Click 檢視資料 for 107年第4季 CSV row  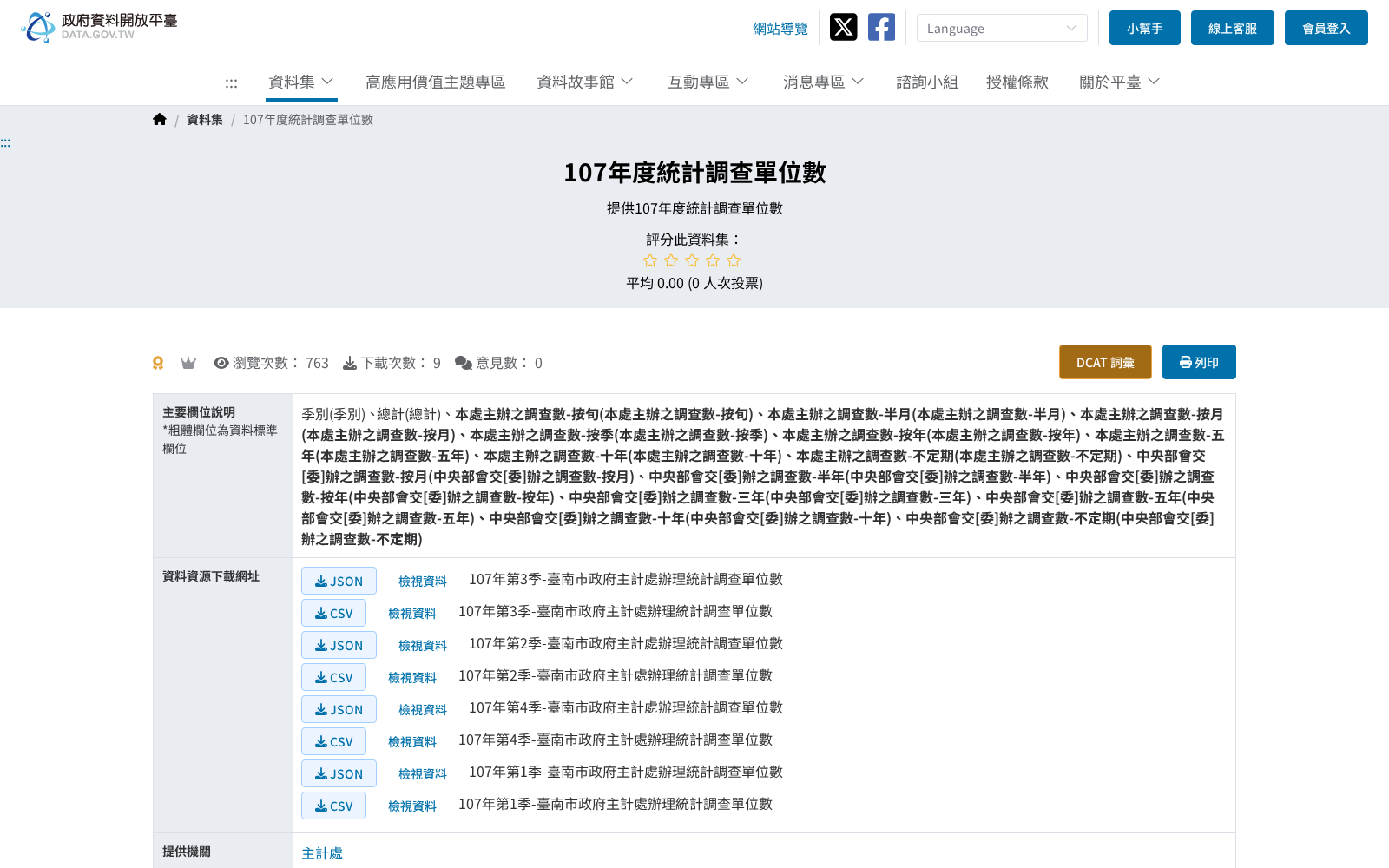(412, 742)
